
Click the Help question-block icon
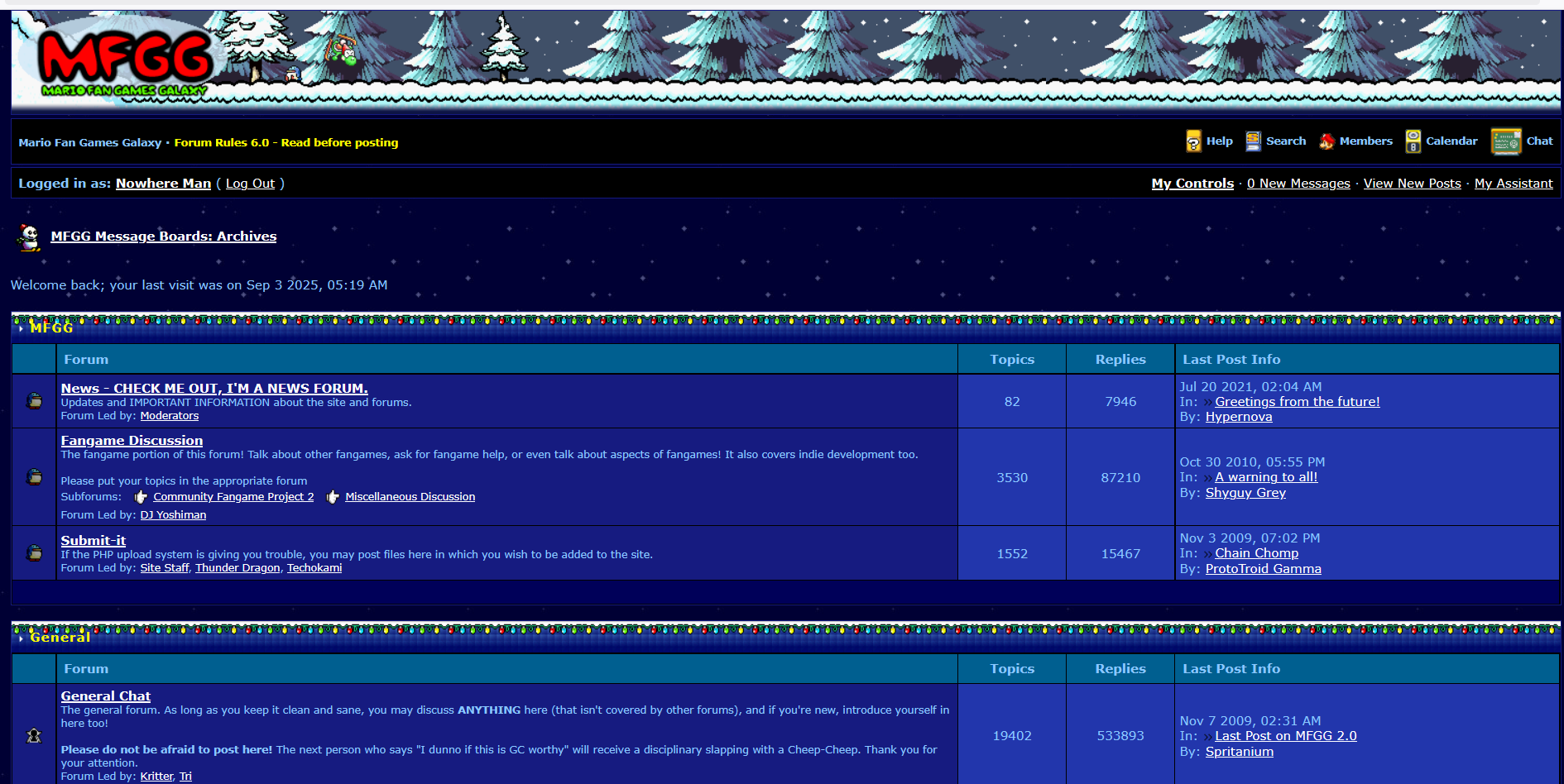(x=1193, y=141)
